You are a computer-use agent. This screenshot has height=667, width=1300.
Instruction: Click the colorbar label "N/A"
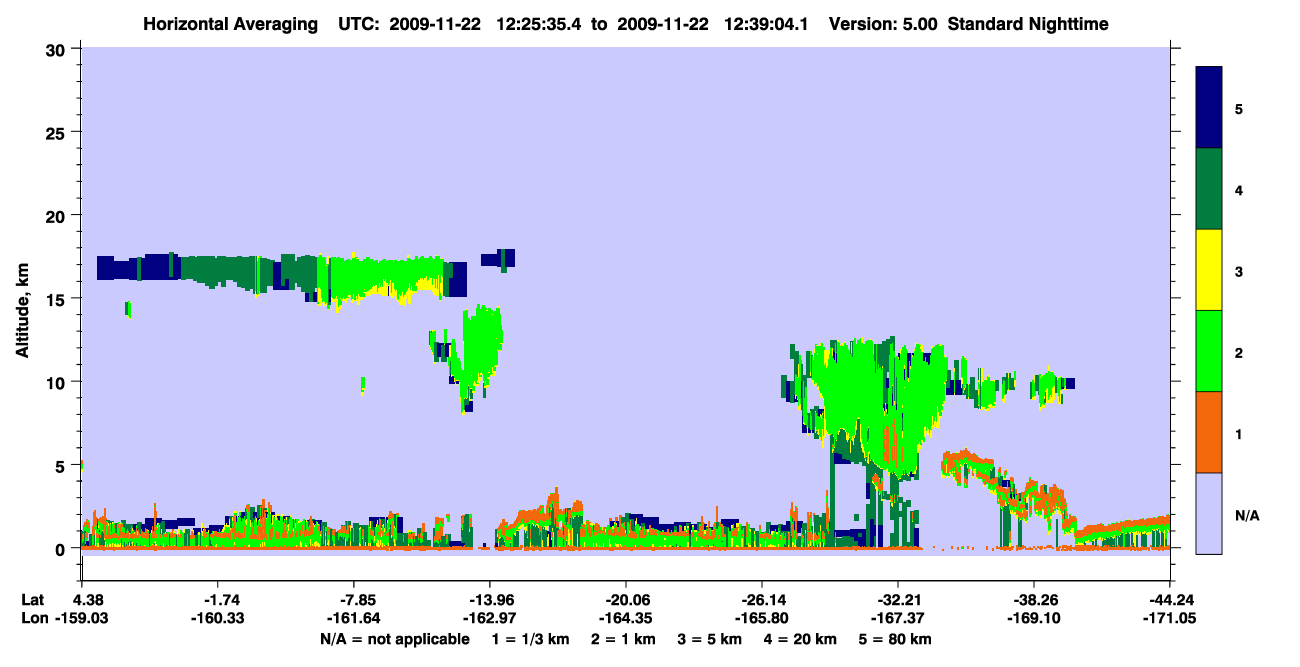point(1247,515)
